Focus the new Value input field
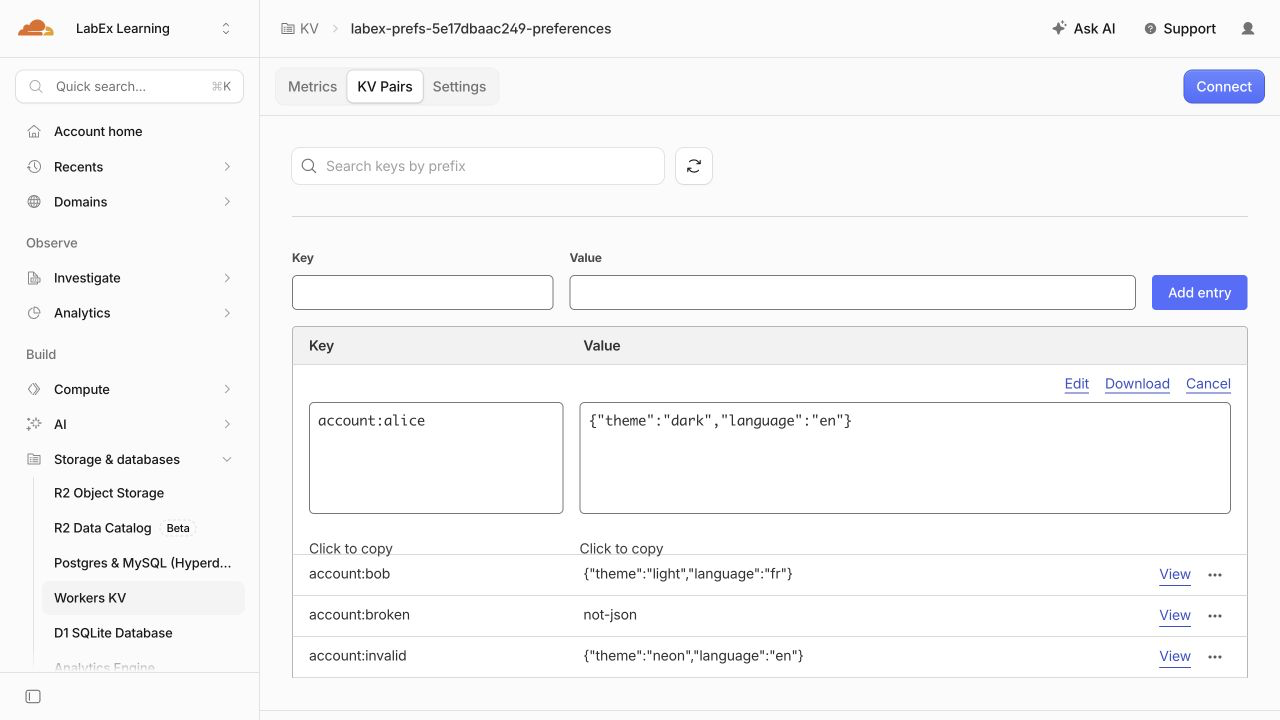1280x720 pixels. [x=852, y=292]
